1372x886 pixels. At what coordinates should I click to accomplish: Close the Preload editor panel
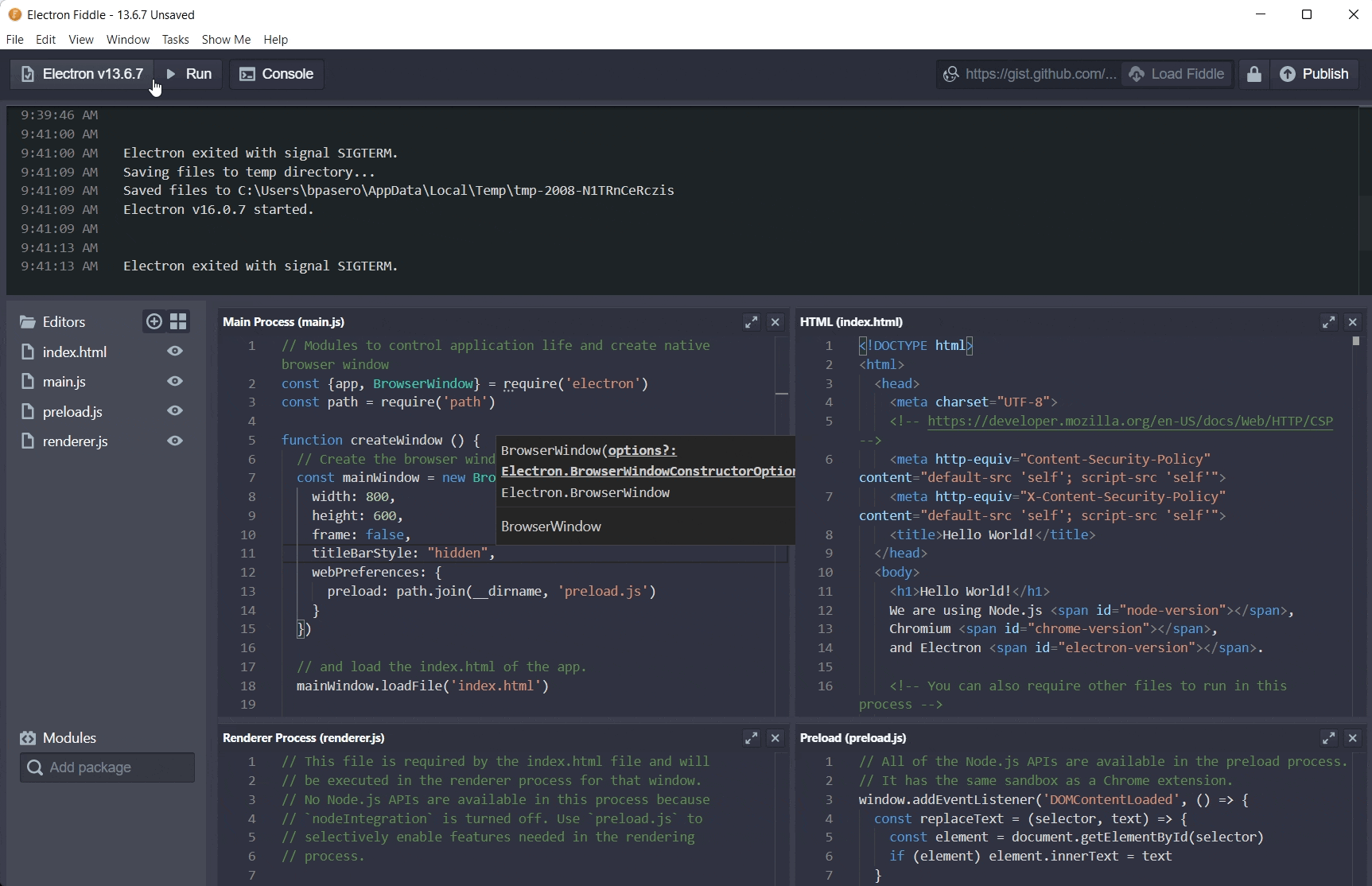[x=1353, y=738]
